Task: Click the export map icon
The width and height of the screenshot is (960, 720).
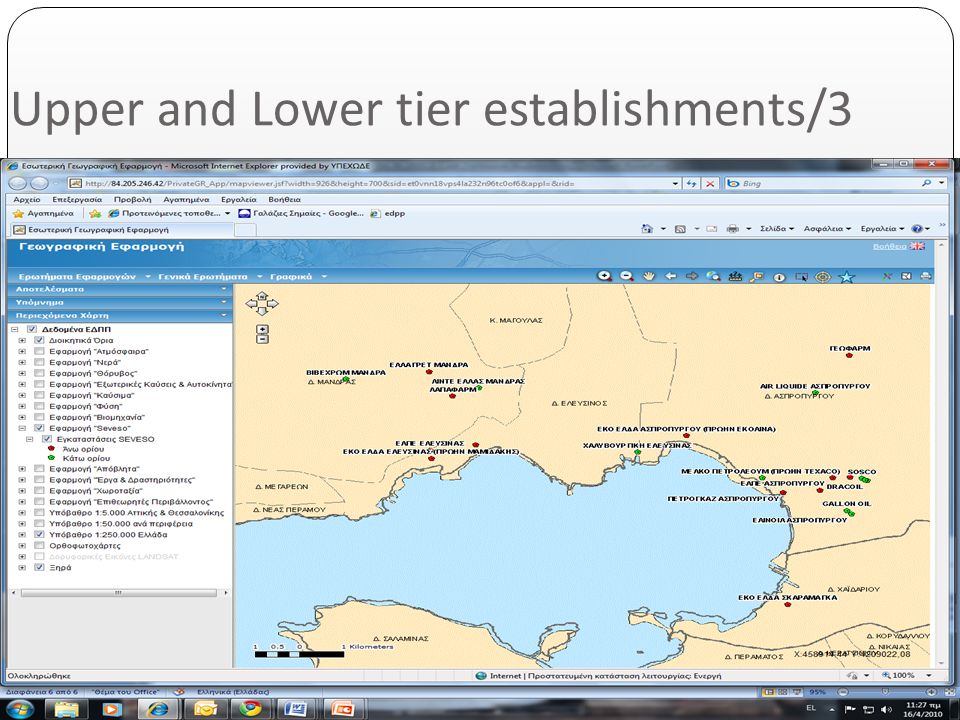Action: [x=906, y=277]
